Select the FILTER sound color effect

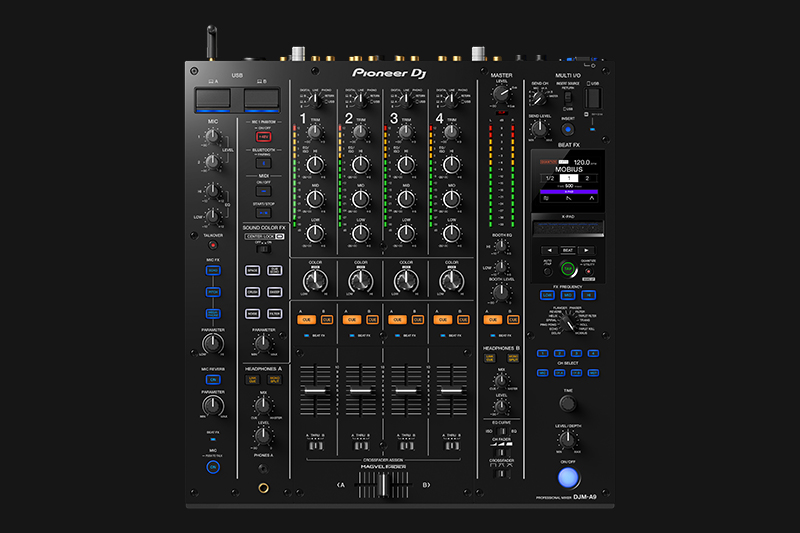click(274, 313)
